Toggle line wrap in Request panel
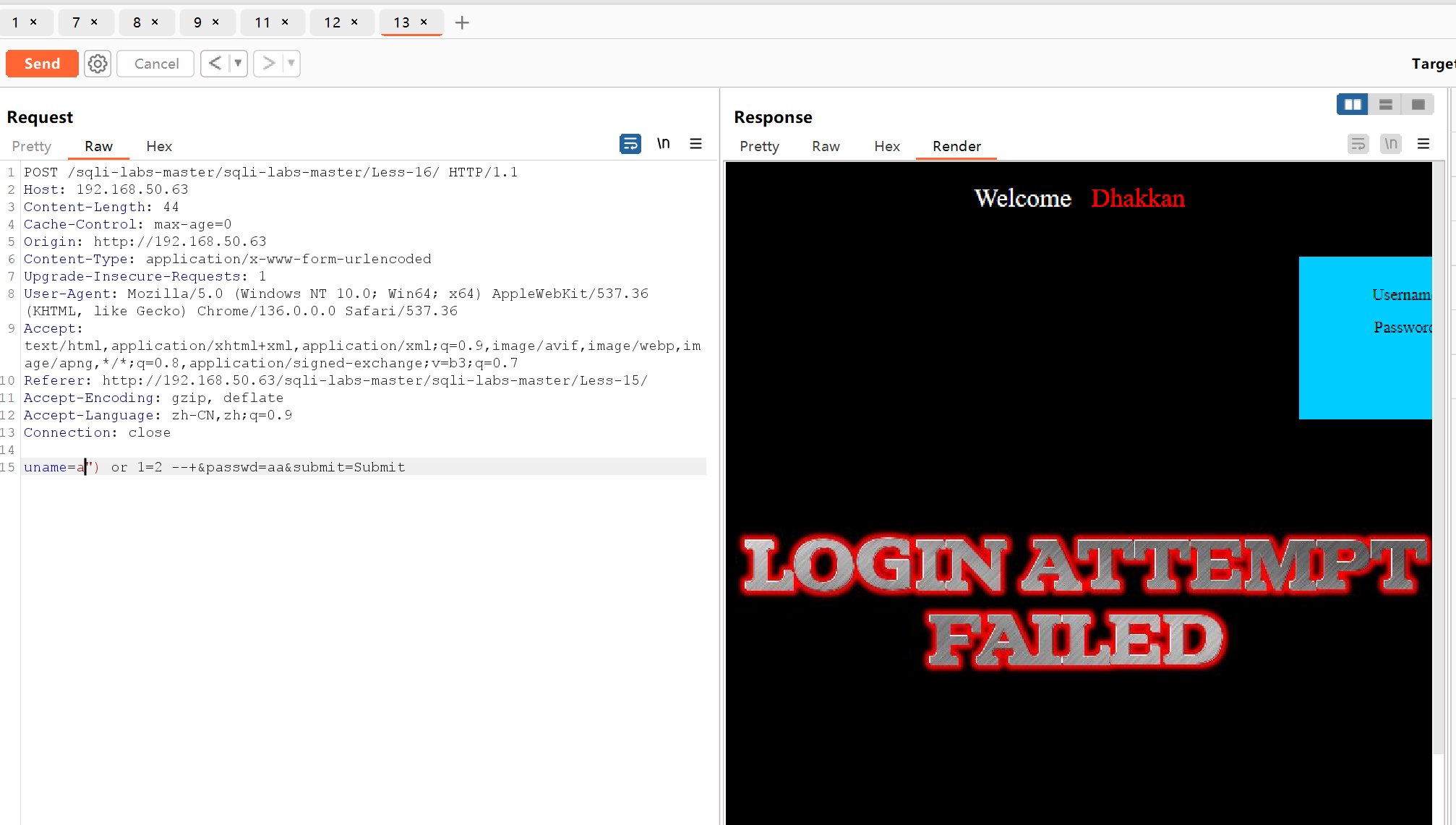Screen dimensions: 1456x825 630,144
